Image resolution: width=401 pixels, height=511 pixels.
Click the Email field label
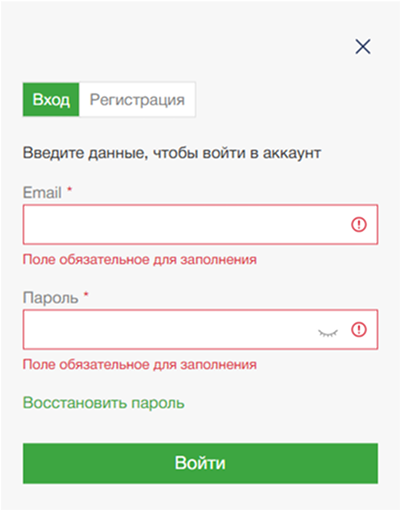[x=42, y=193]
